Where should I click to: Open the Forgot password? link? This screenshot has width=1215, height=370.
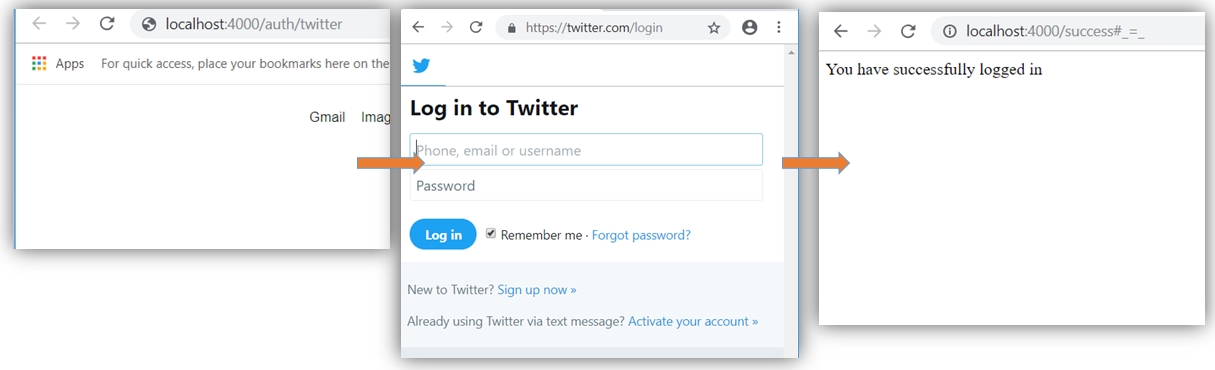(641, 235)
